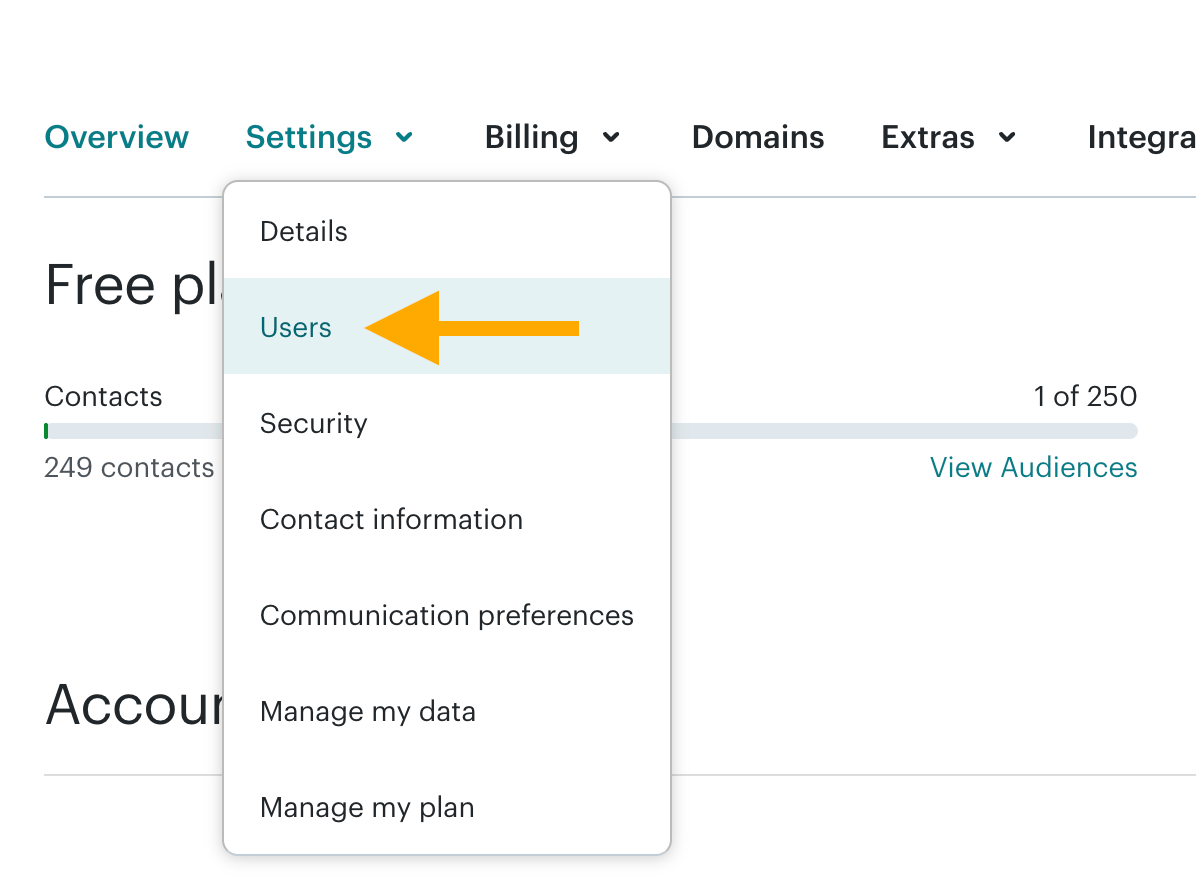The height and width of the screenshot is (886, 1196).
Task: Click the Extras tab label
Action: pos(928,137)
